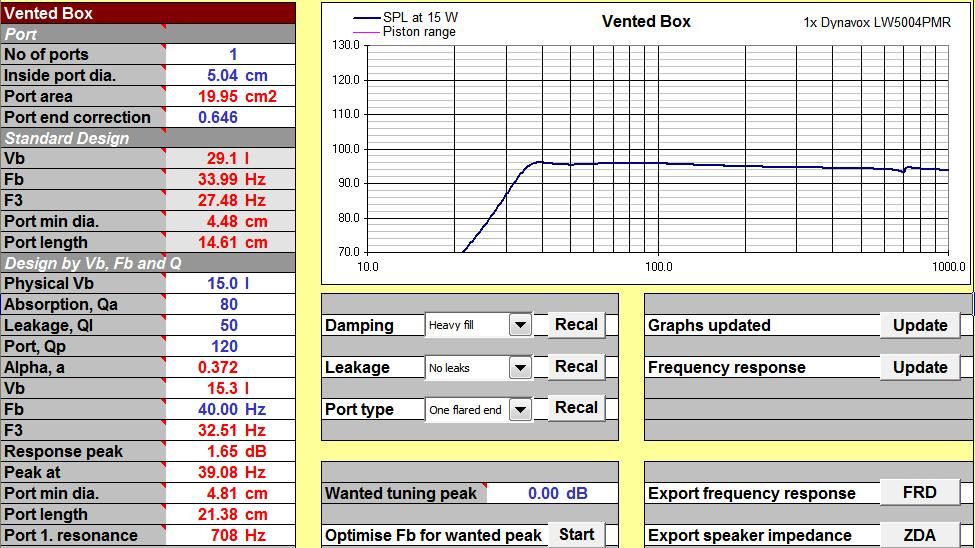Image resolution: width=975 pixels, height=548 pixels.
Task: Start optimising Fb for wanted peak
Action: [576, 535]
